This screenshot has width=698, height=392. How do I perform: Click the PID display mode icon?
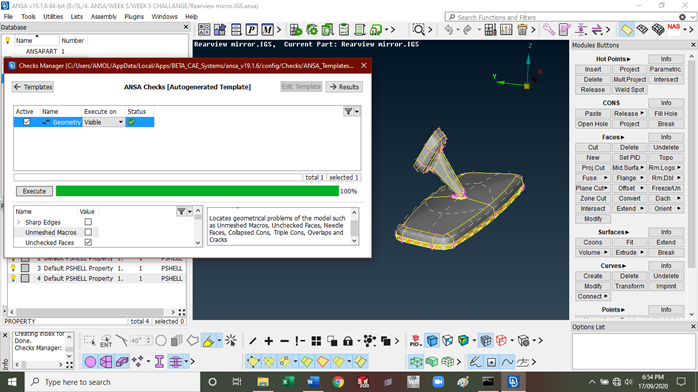(415, 341)
